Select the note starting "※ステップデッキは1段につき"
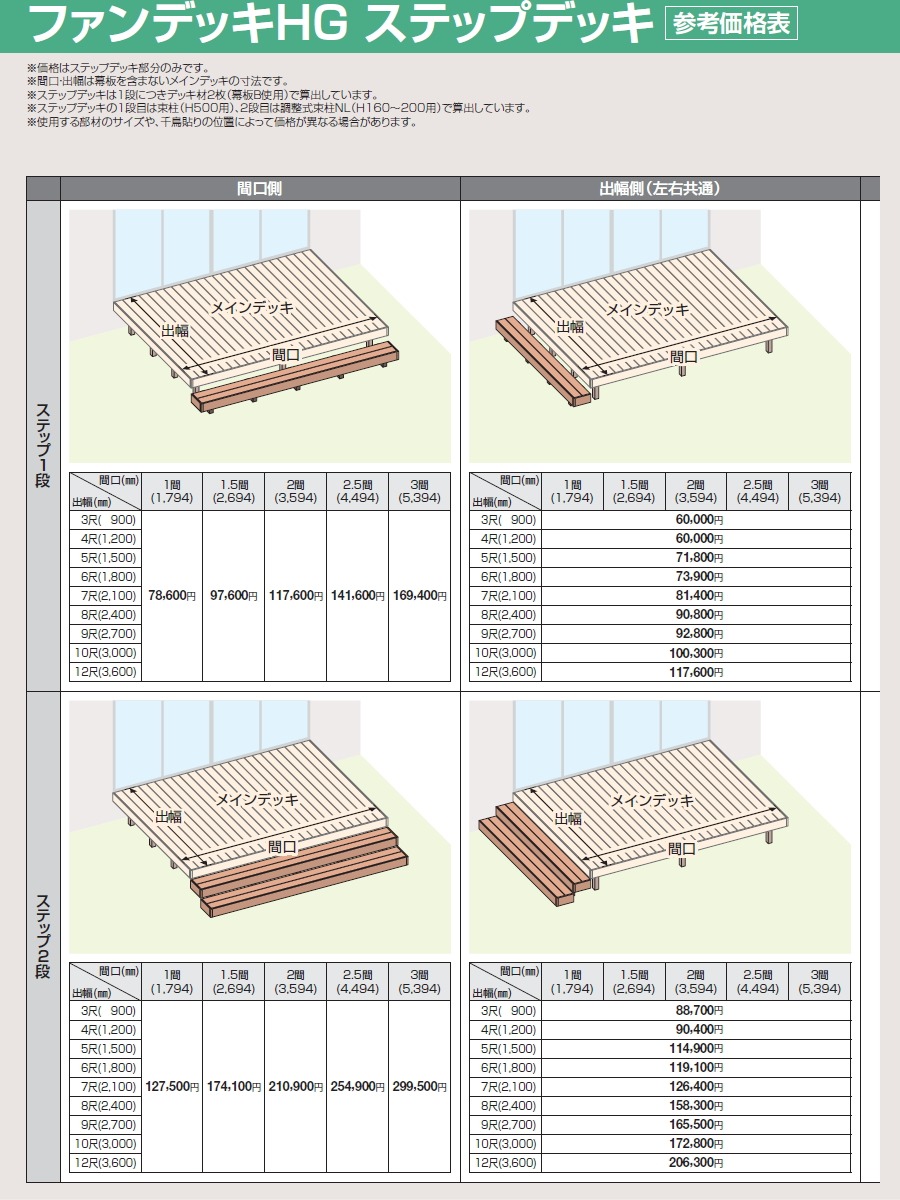The width and height of the screenshot is (900, 1200). point(202,95)
